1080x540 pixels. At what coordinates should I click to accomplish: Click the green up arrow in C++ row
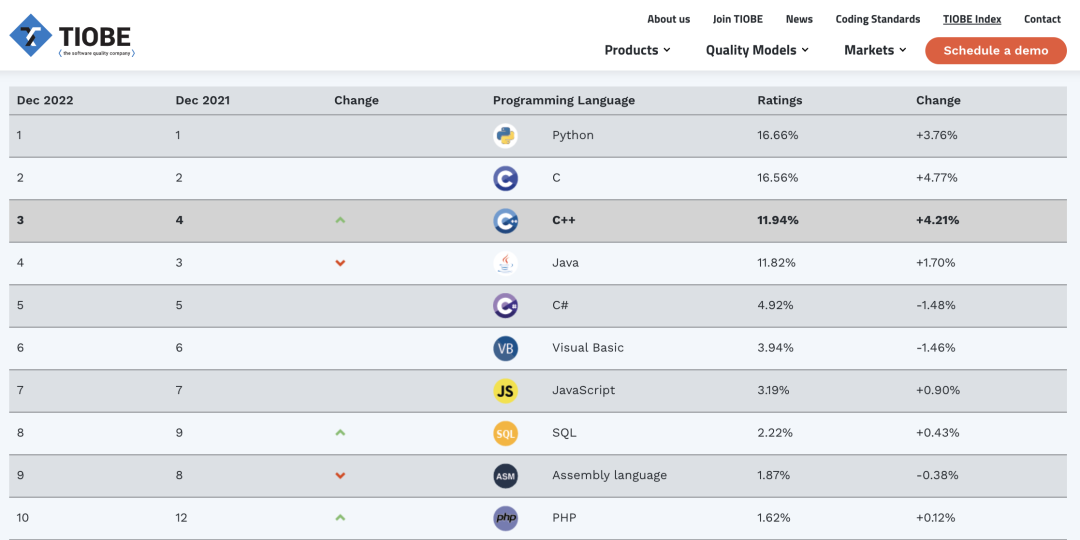340,220
